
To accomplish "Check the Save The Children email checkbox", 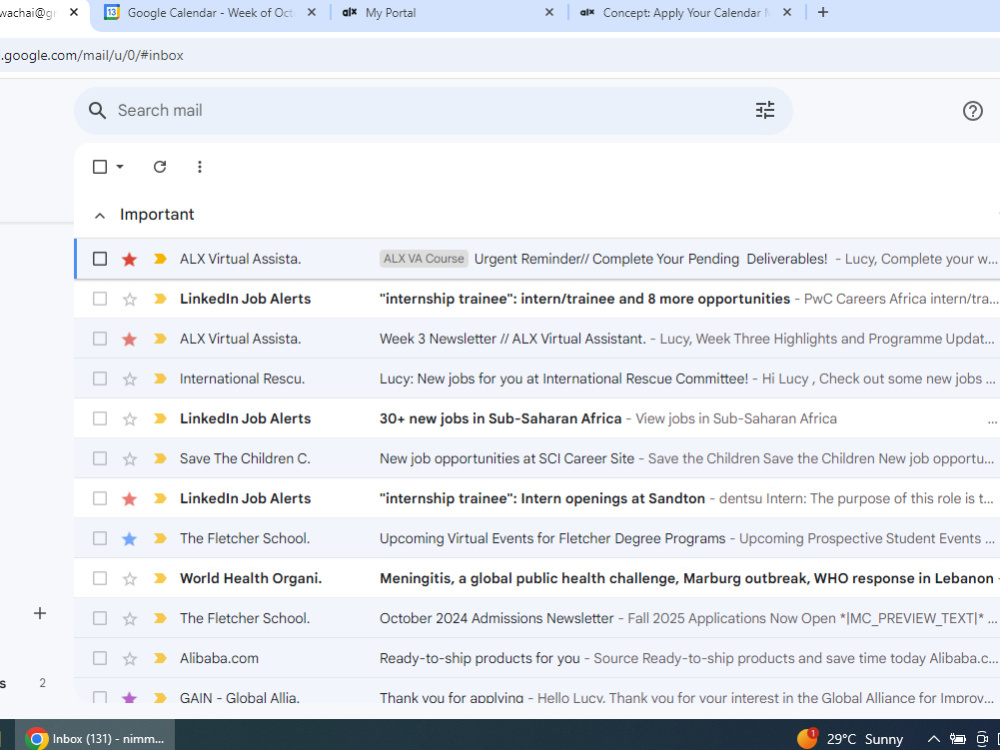I will click(x=99, y=459).
